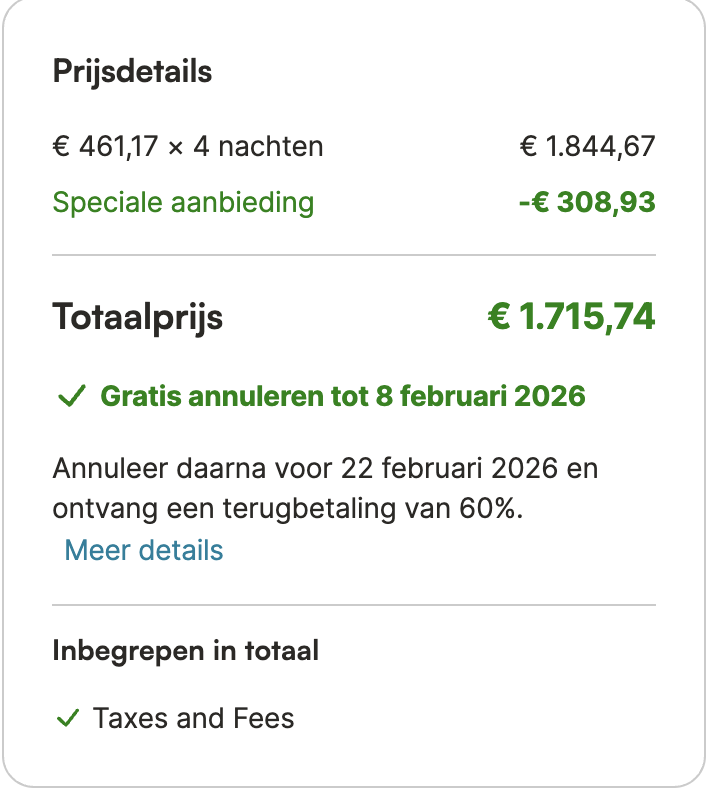Viewport: 710px width, 792px height.
Task: Click the divider line above Inbegrepen in totaal
Action: [x=354, y=605]
